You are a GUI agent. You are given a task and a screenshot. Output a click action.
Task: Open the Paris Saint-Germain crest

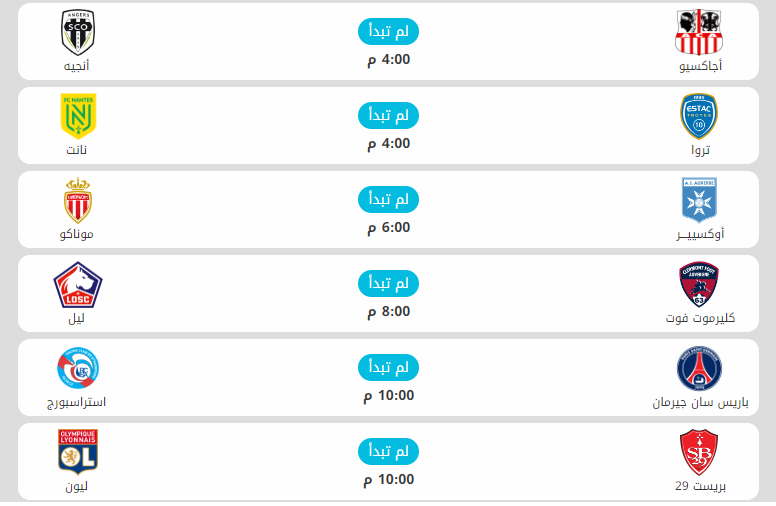pos(699,368)
